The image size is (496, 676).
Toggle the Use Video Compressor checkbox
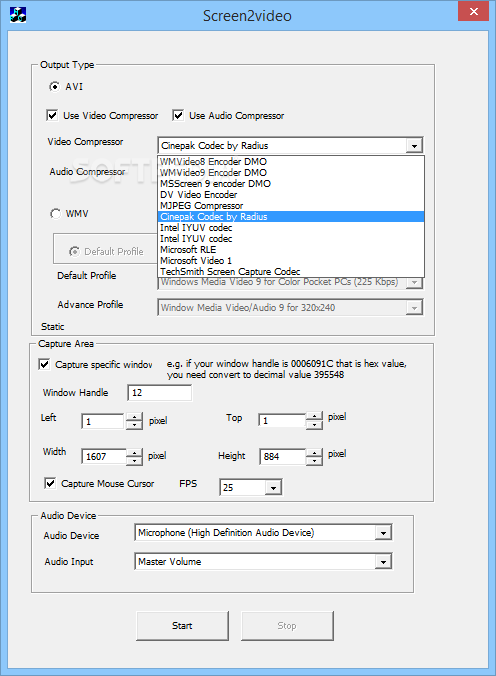52,115
